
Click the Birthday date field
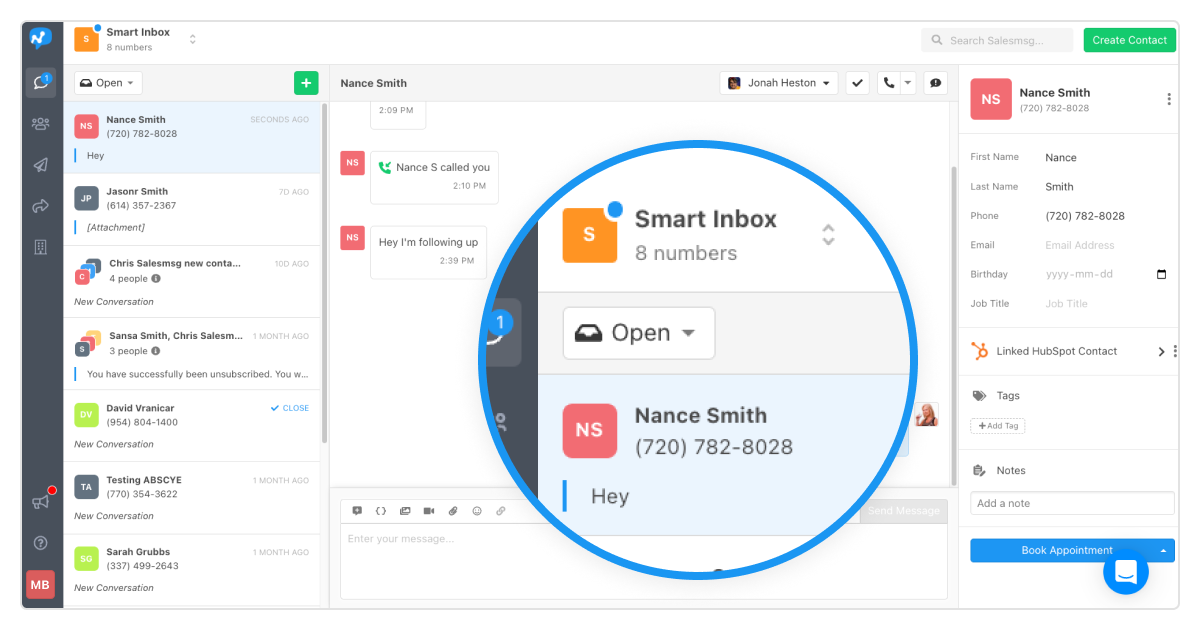coord(1107,274)
